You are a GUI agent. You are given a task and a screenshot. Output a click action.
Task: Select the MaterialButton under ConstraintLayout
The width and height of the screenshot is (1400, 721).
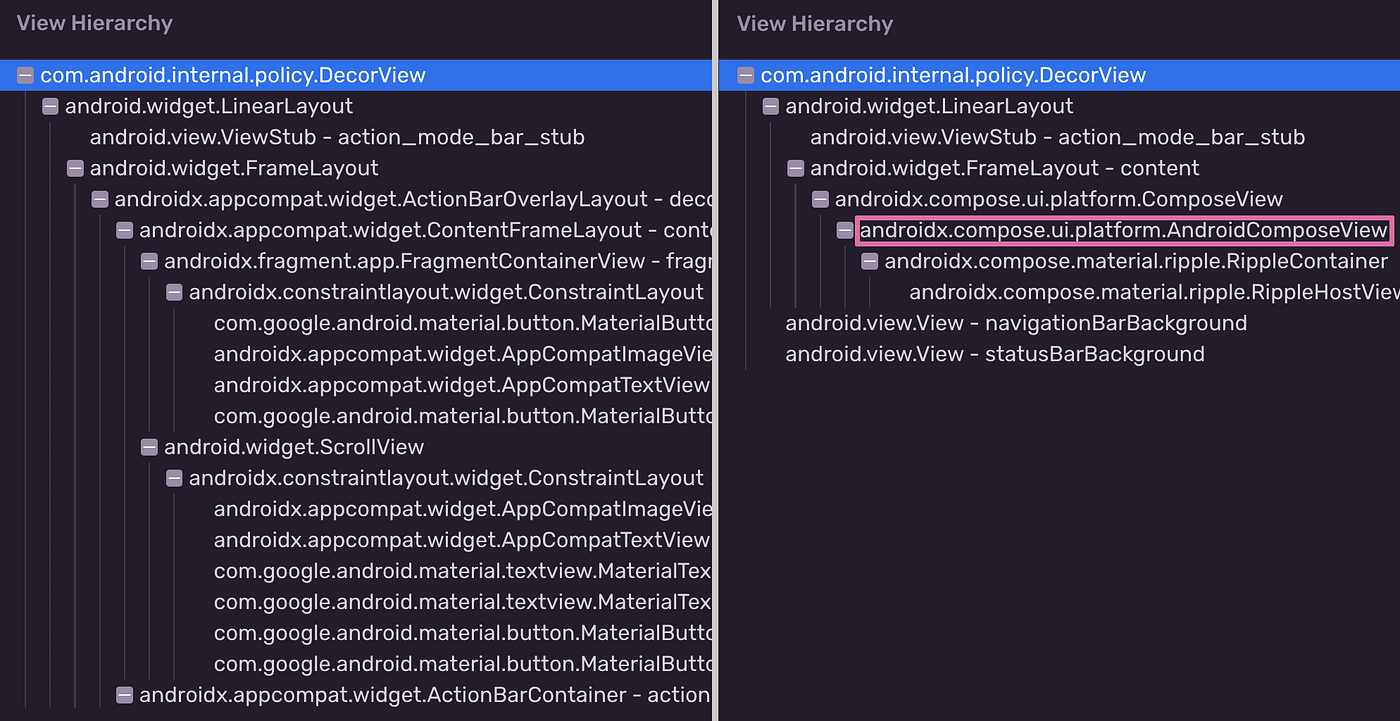tap(450, 323)
